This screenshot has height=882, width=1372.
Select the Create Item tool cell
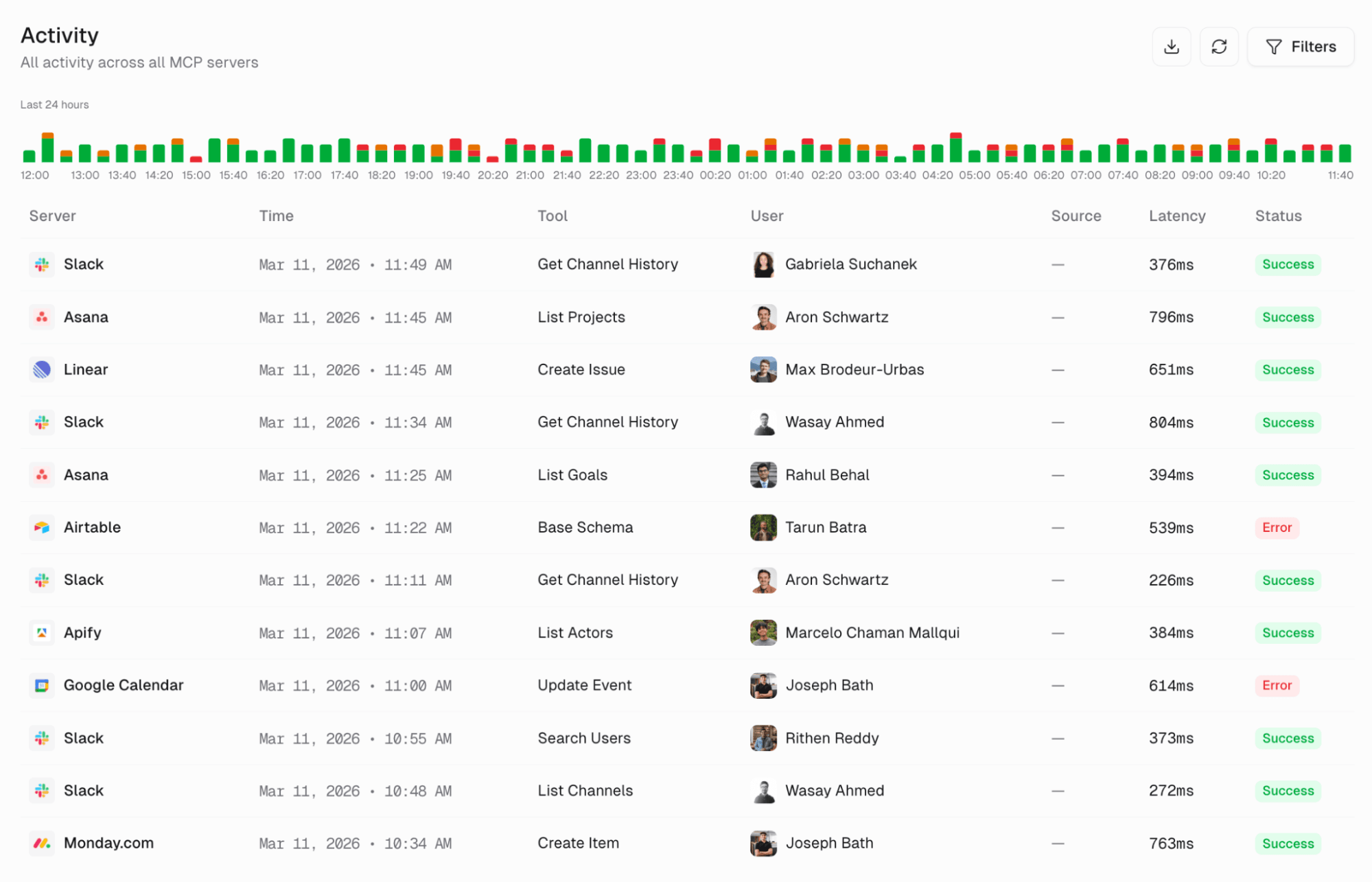[578, 843]
